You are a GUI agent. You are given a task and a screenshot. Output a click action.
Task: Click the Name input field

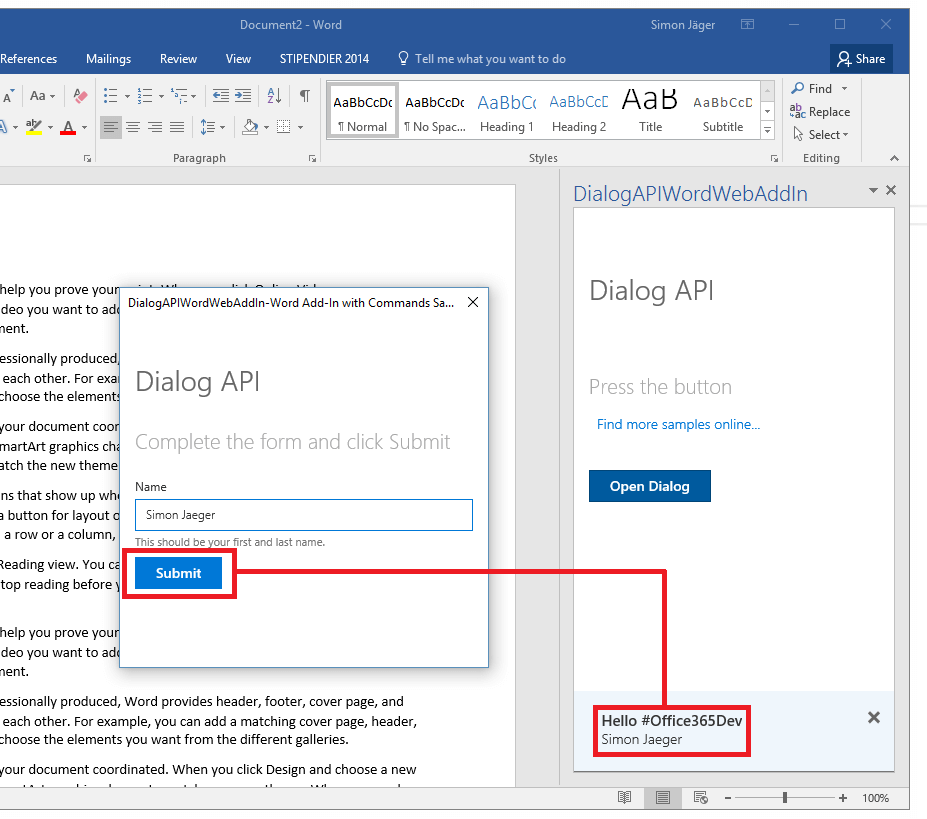[304, 515]
